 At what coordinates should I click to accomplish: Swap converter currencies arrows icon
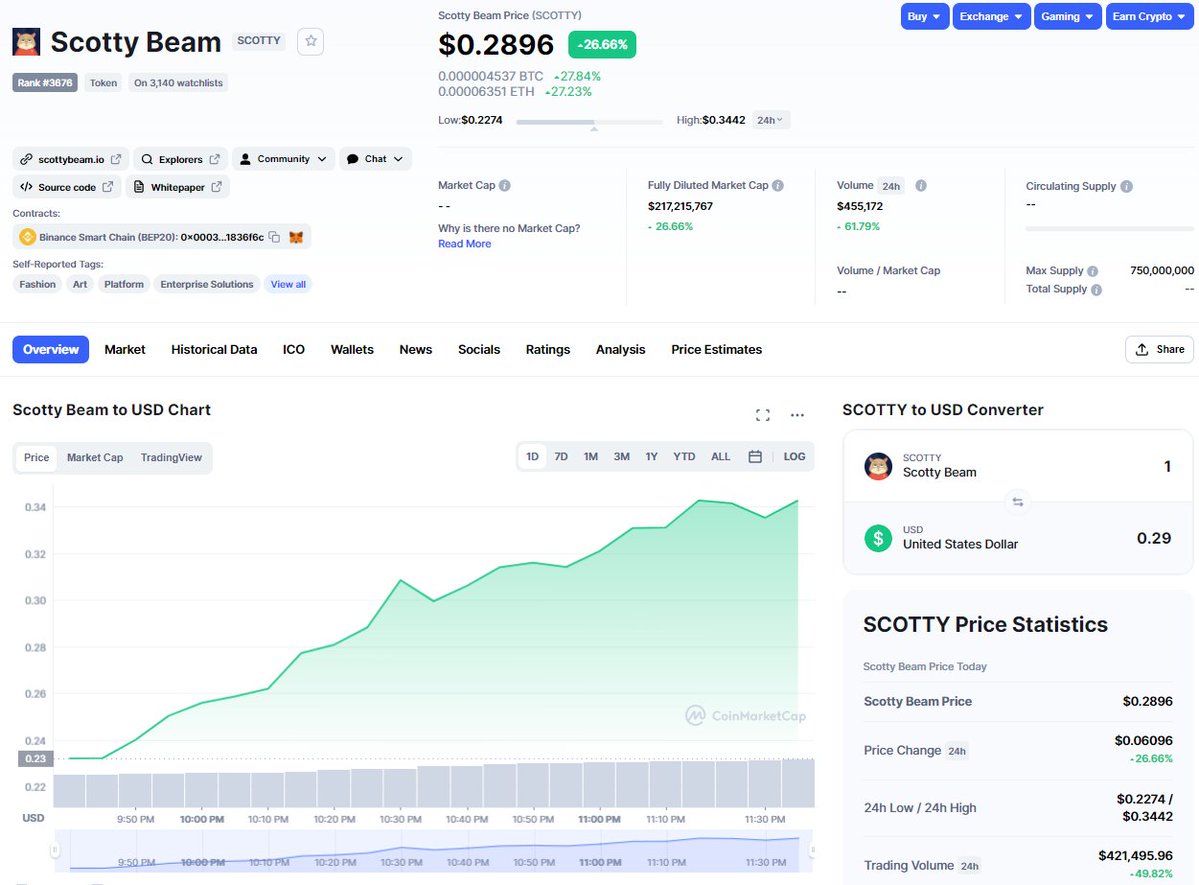pos(1018,502)
